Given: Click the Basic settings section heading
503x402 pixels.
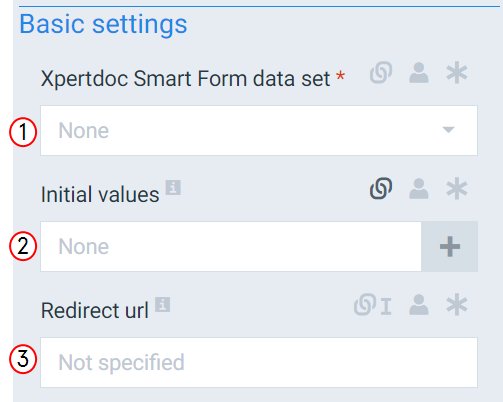Looking at the screenshot, I should (103, 24).
